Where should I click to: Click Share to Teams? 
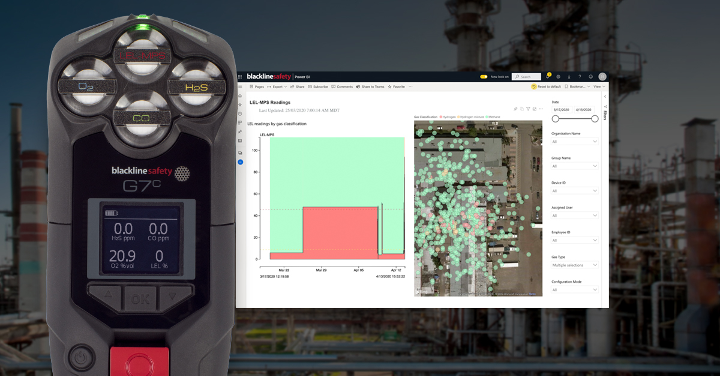coord(370,87)
